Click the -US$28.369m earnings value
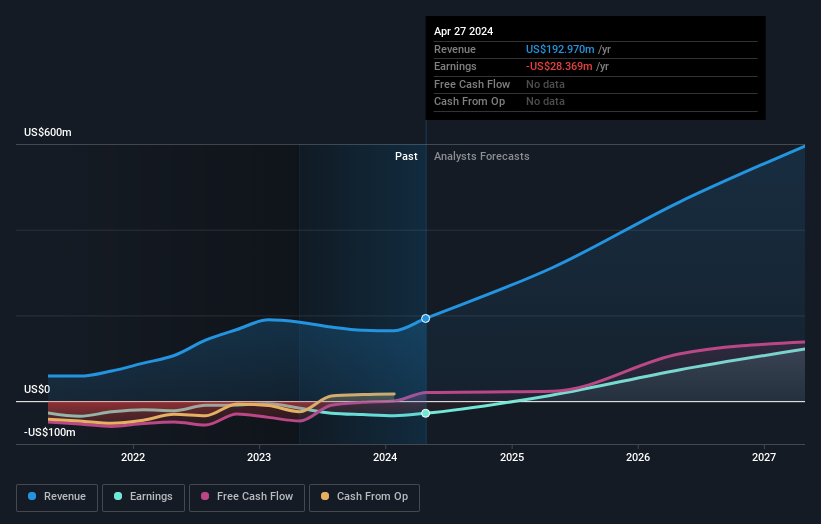The width and height of the screenshot is (821, 524). [x=559, y=66]
